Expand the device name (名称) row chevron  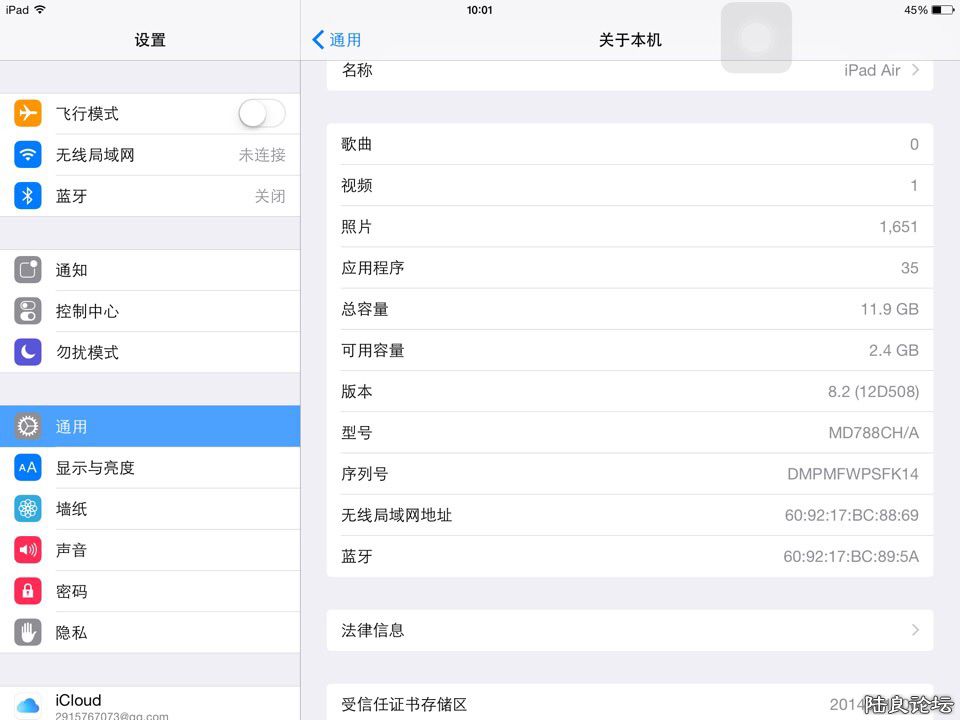[x=915, y=70]
